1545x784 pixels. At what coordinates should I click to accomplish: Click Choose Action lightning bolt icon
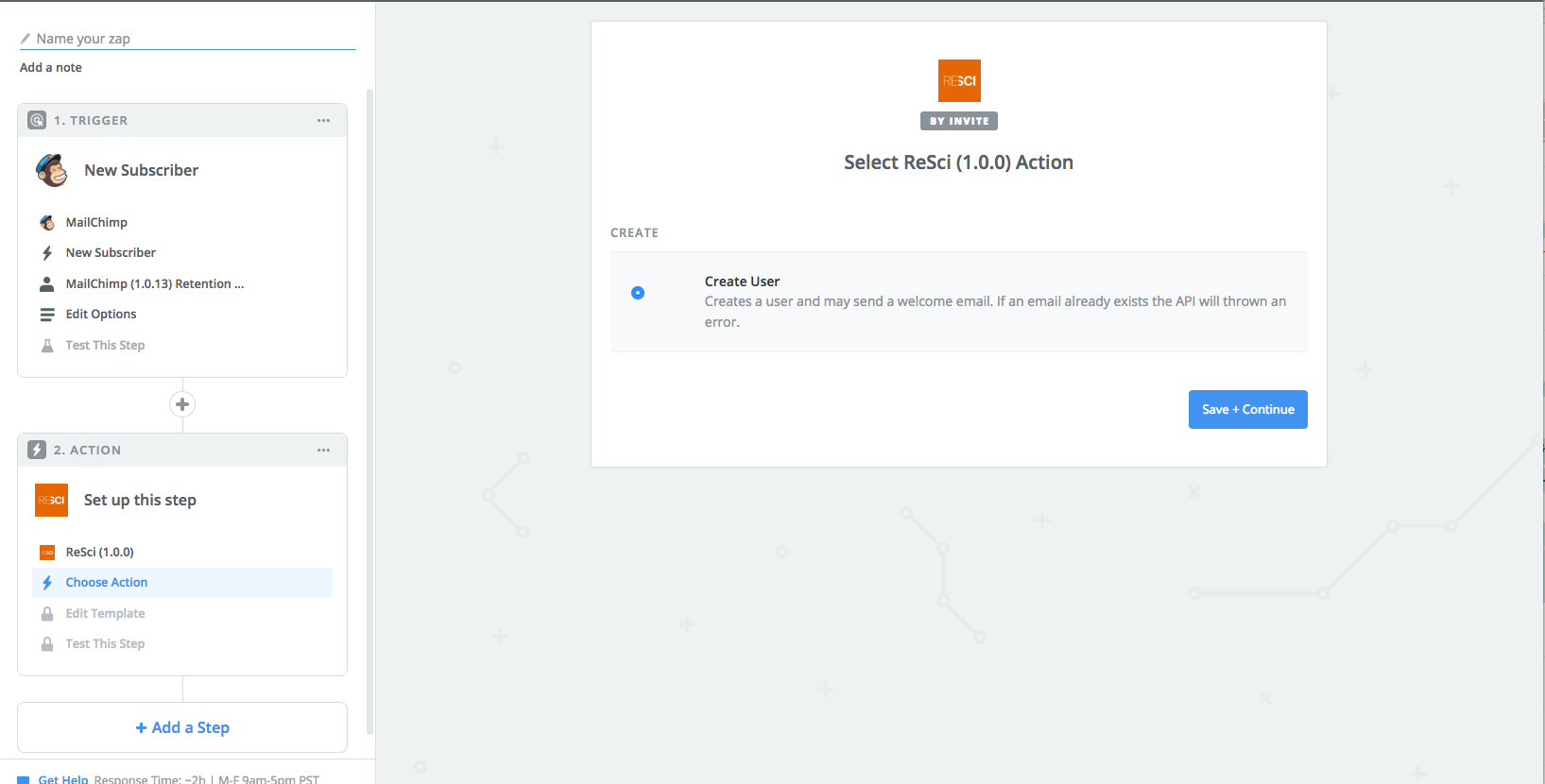click(x=47, y=583)
